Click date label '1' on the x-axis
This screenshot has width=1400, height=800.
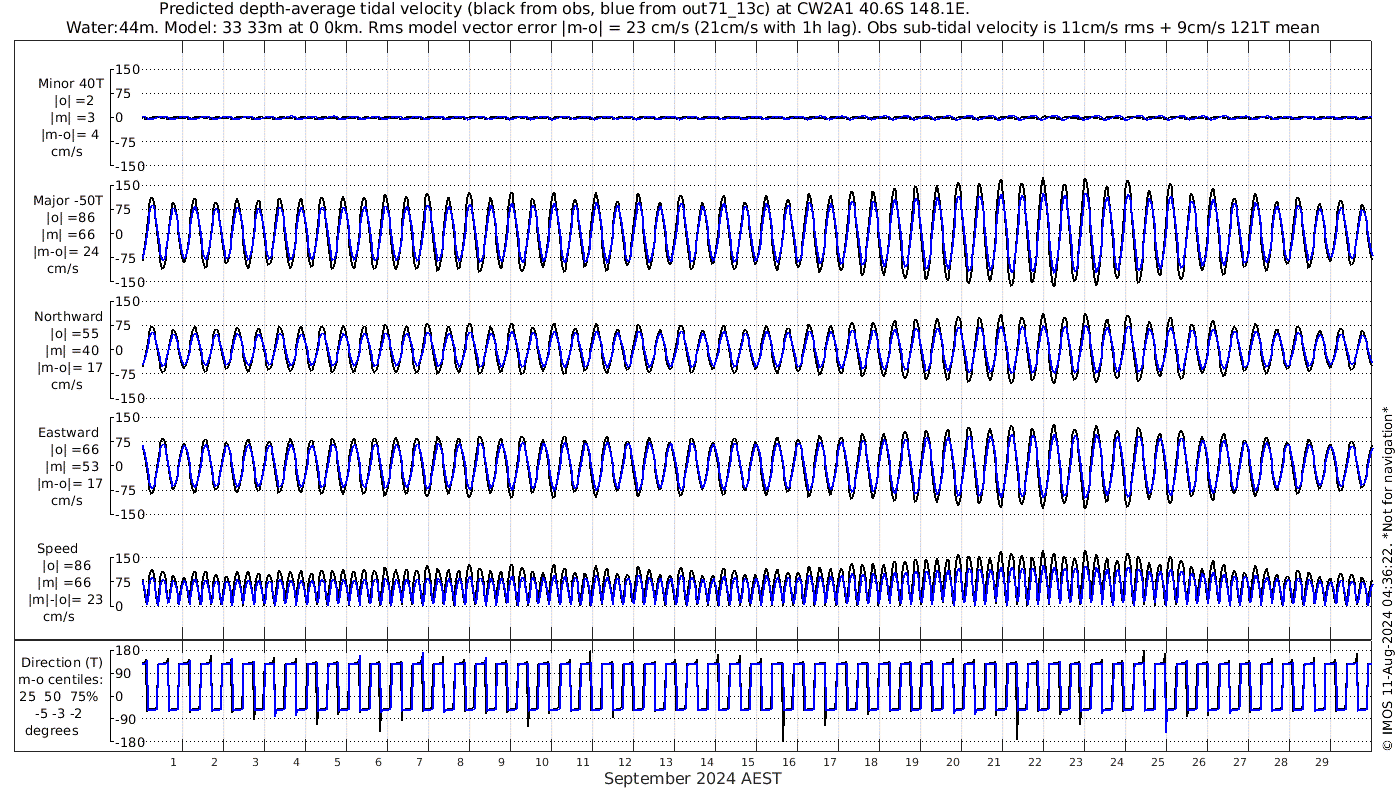(174, 763)
